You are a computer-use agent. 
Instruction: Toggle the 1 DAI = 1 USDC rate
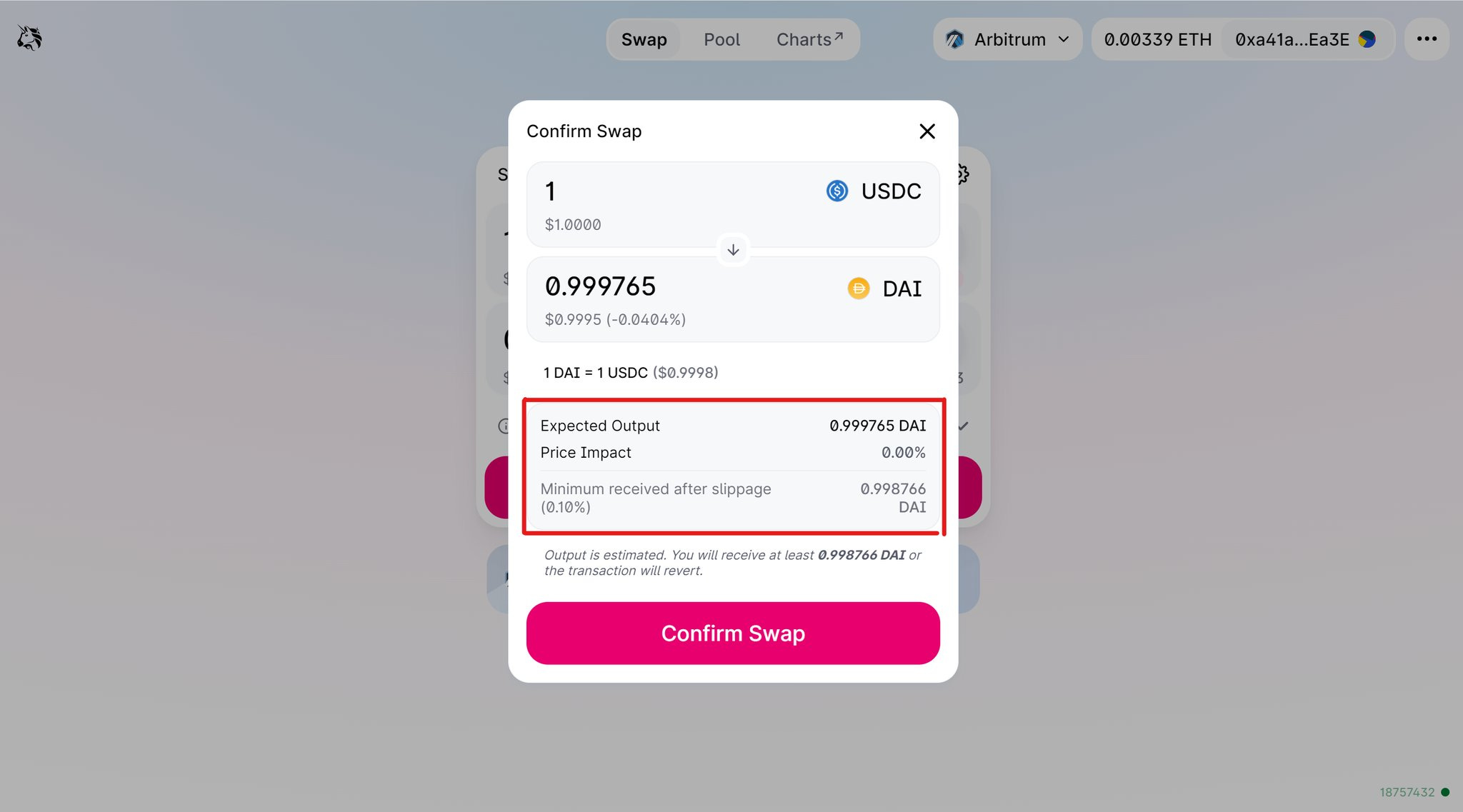631,373
